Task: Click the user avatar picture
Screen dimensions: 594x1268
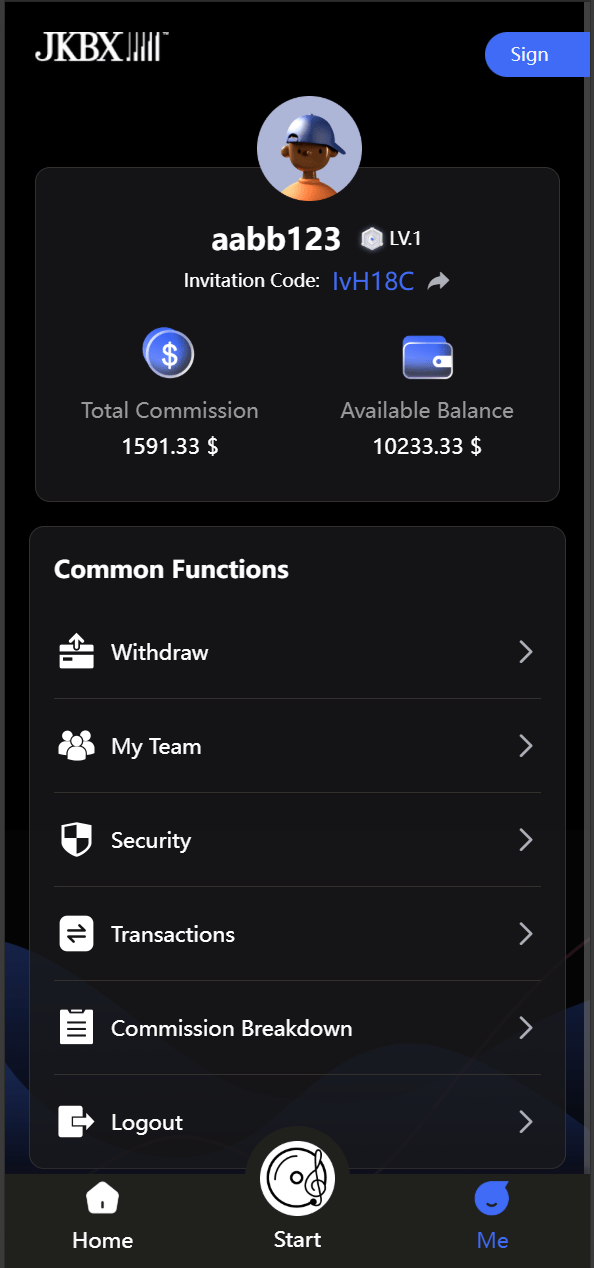Action: pyautogui.click(x=309, y=149)
